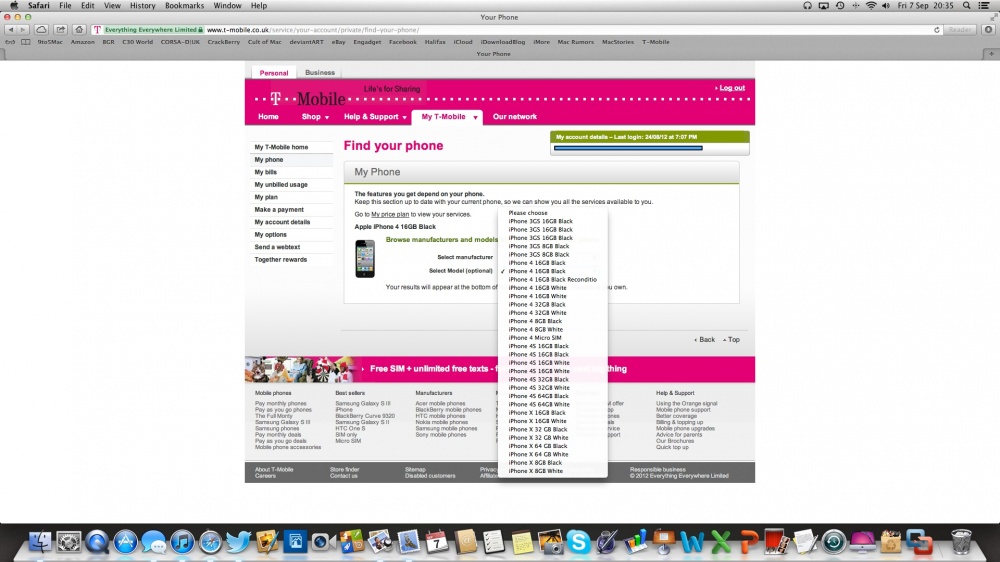Open iTunes in the dock

181,542
